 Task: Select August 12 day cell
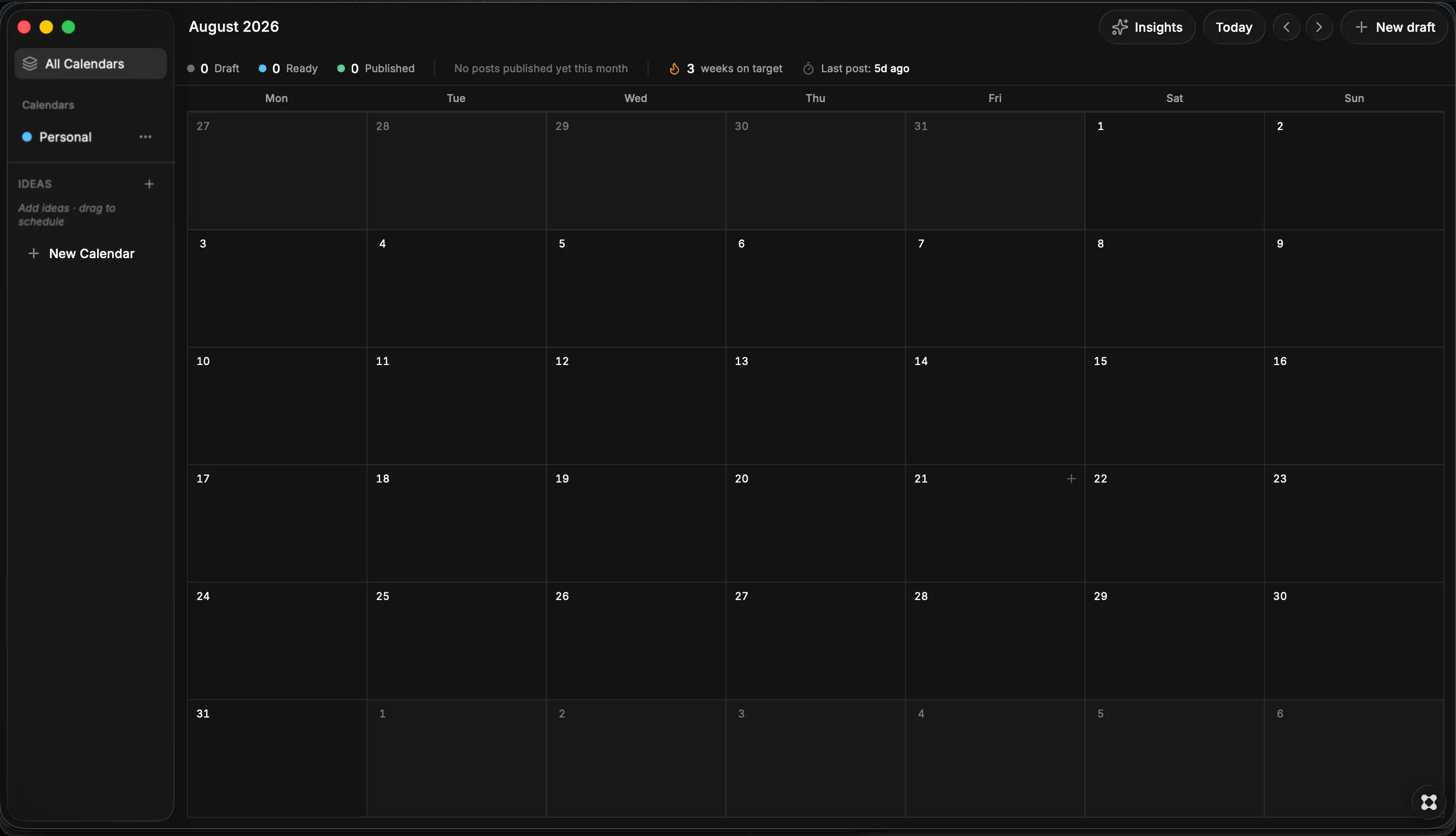[x=636, y=406]
